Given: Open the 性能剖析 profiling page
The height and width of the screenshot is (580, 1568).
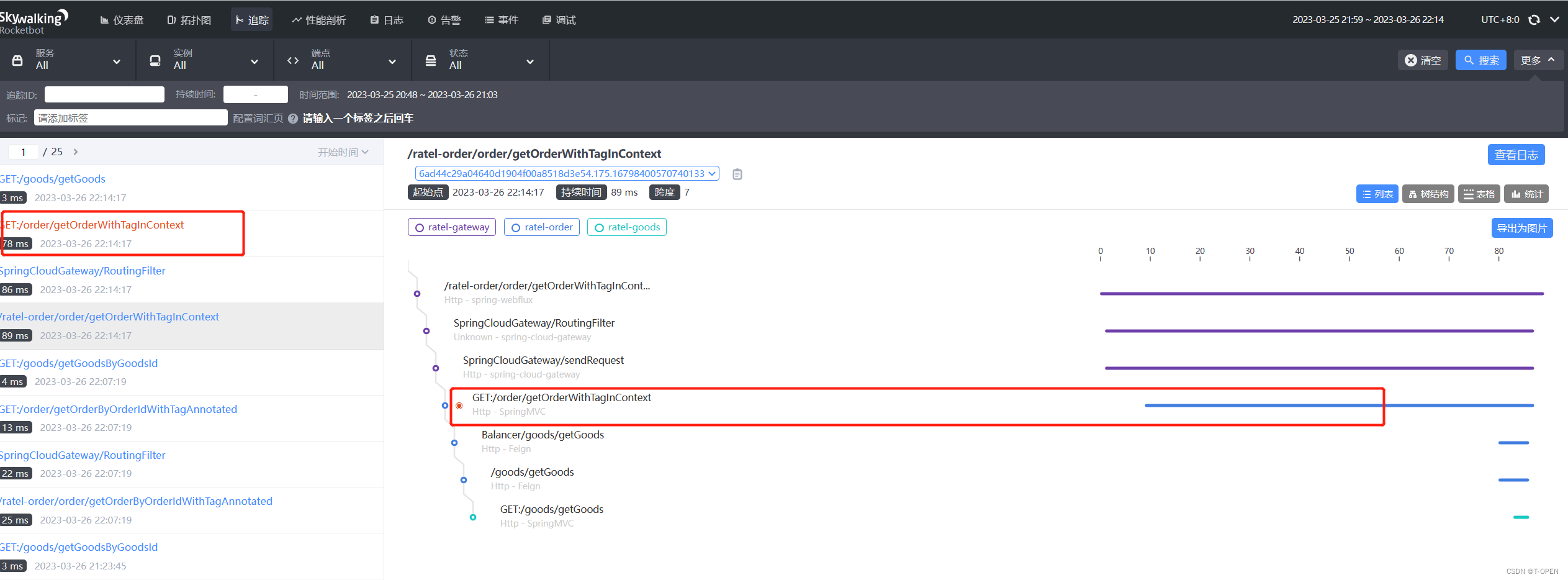Looking at the screenshot, I should click(x=318, y=20).
